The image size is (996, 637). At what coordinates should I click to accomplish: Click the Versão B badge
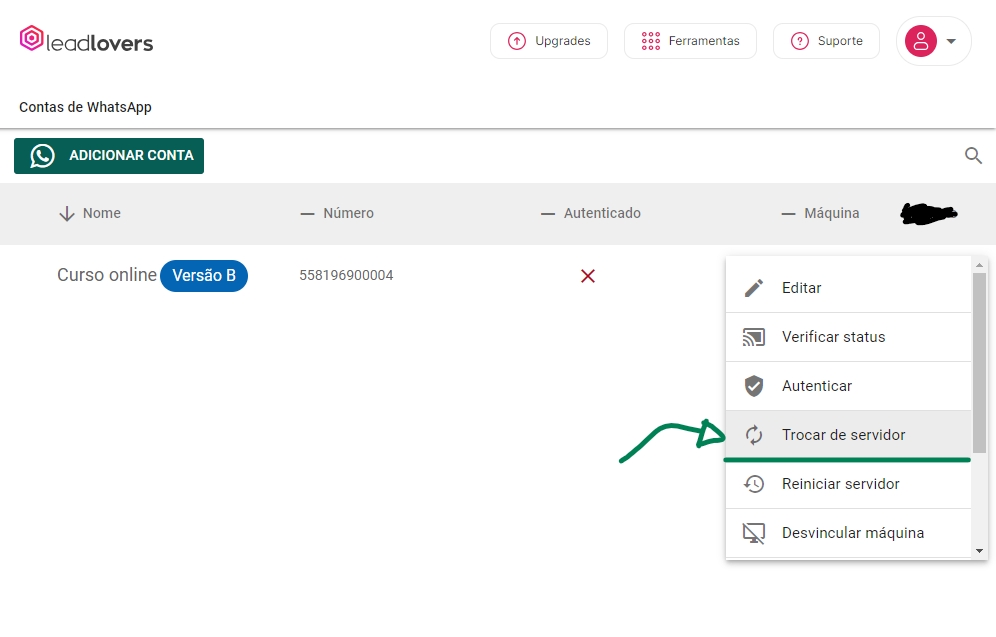[x=204, y=275]
